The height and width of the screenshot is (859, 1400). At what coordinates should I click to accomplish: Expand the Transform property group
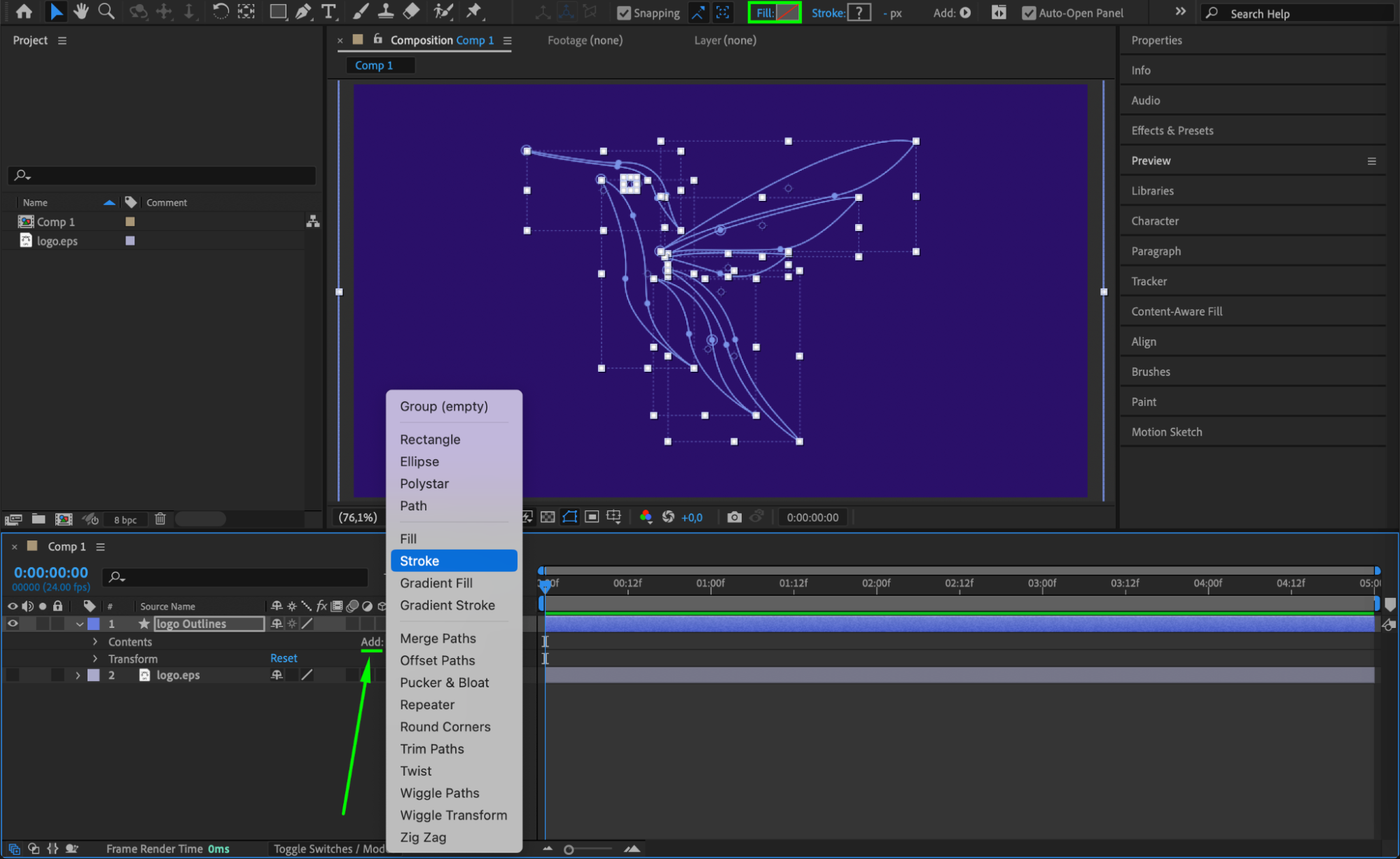click(95, 658)
